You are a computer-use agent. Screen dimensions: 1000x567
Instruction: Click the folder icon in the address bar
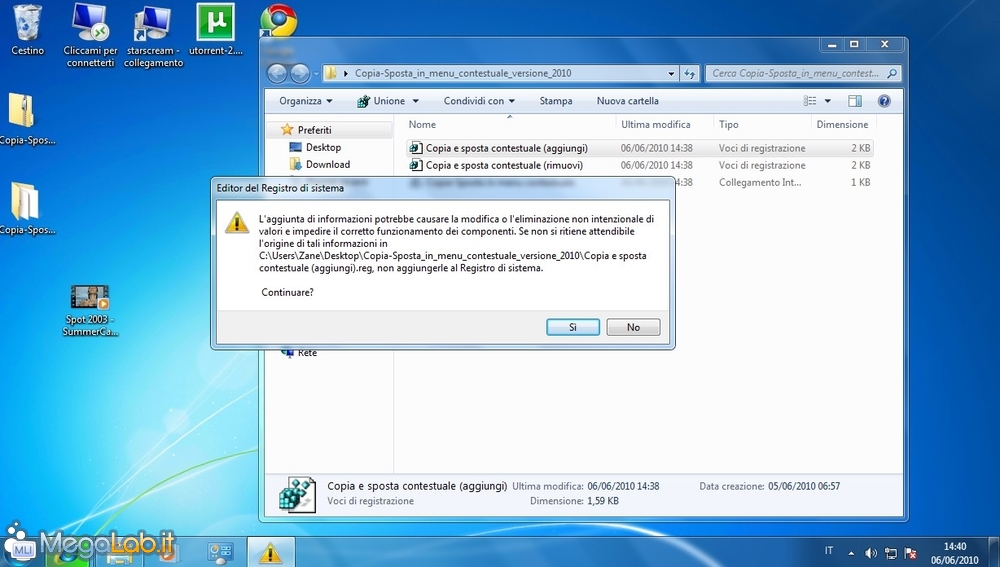coord(331,73)
